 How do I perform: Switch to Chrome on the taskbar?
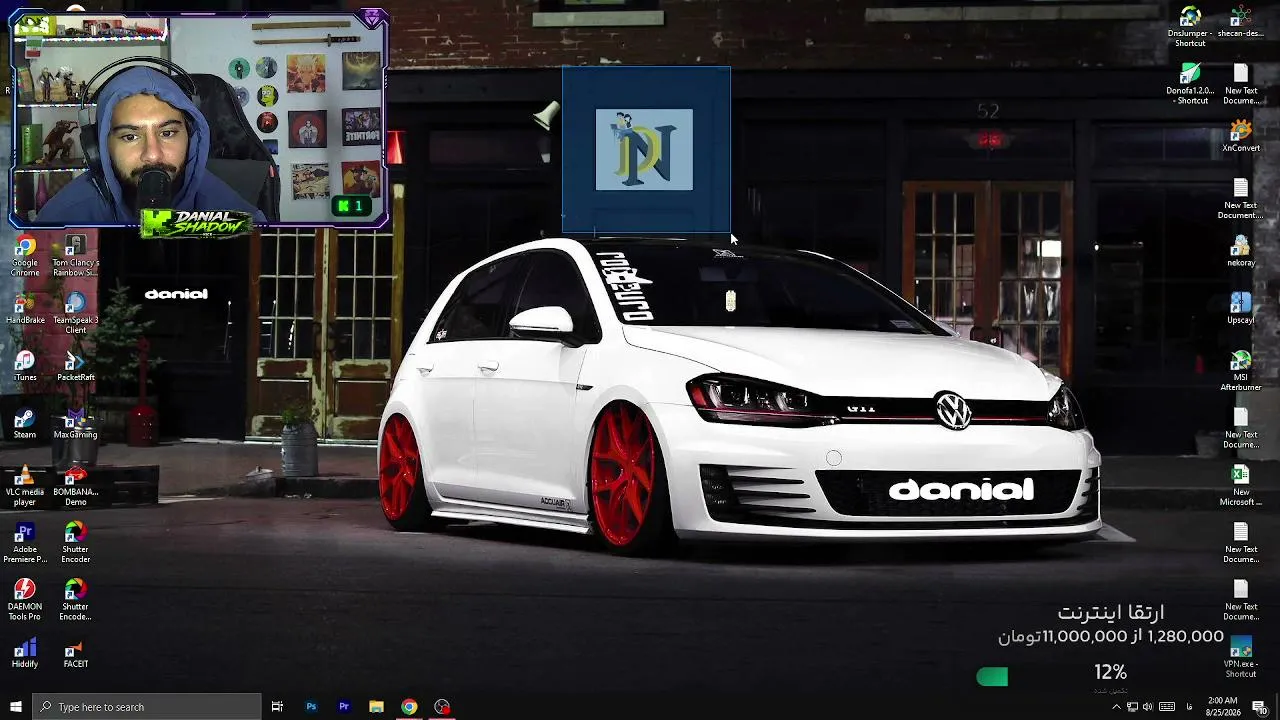(x=409, y=707)
